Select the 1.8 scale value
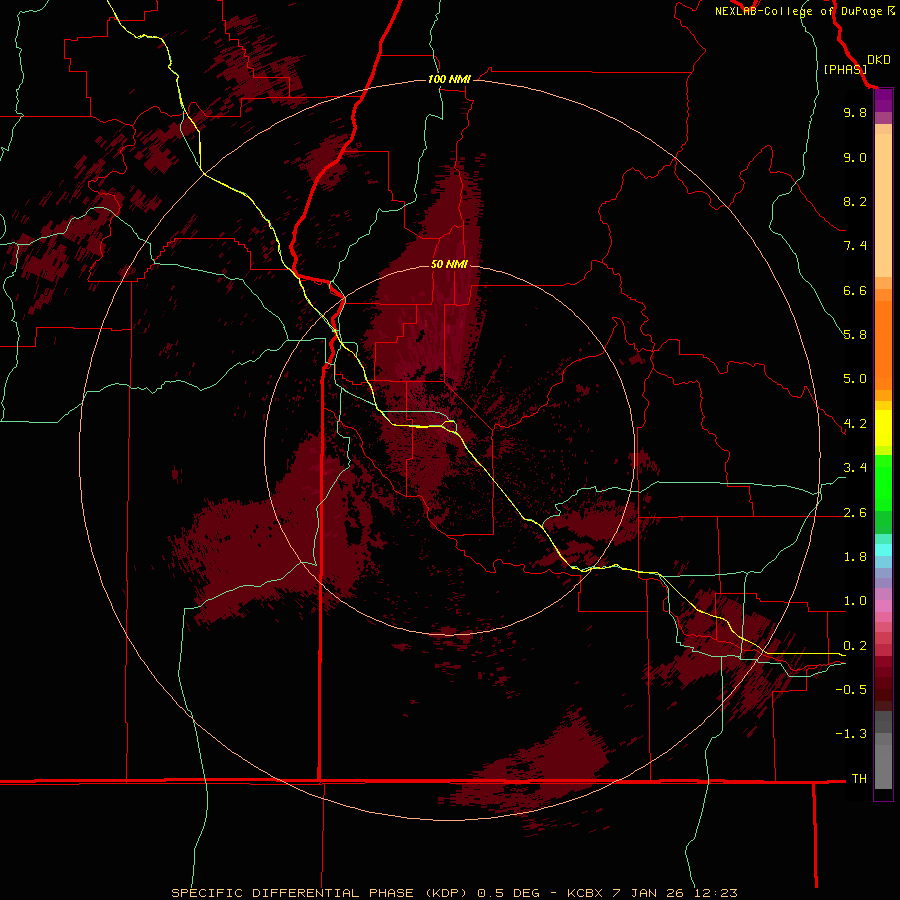 [x=855, y=557]
